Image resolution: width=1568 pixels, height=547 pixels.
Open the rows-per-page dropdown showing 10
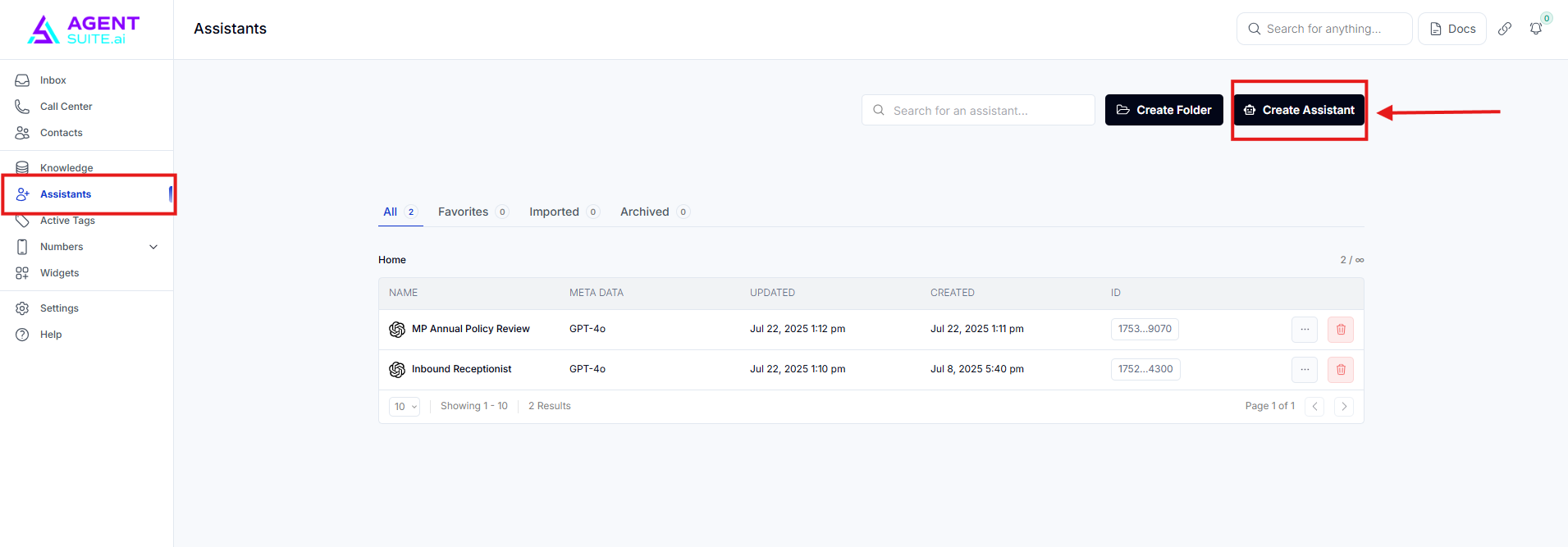click(405, 407)
